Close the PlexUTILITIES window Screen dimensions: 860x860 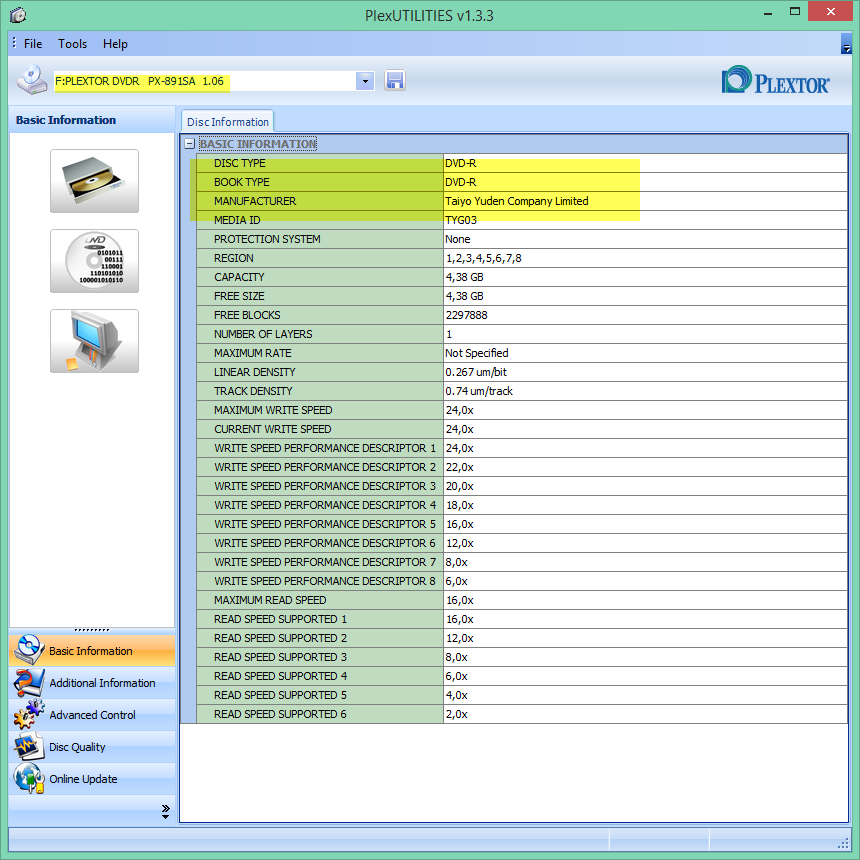click(830, 12)
